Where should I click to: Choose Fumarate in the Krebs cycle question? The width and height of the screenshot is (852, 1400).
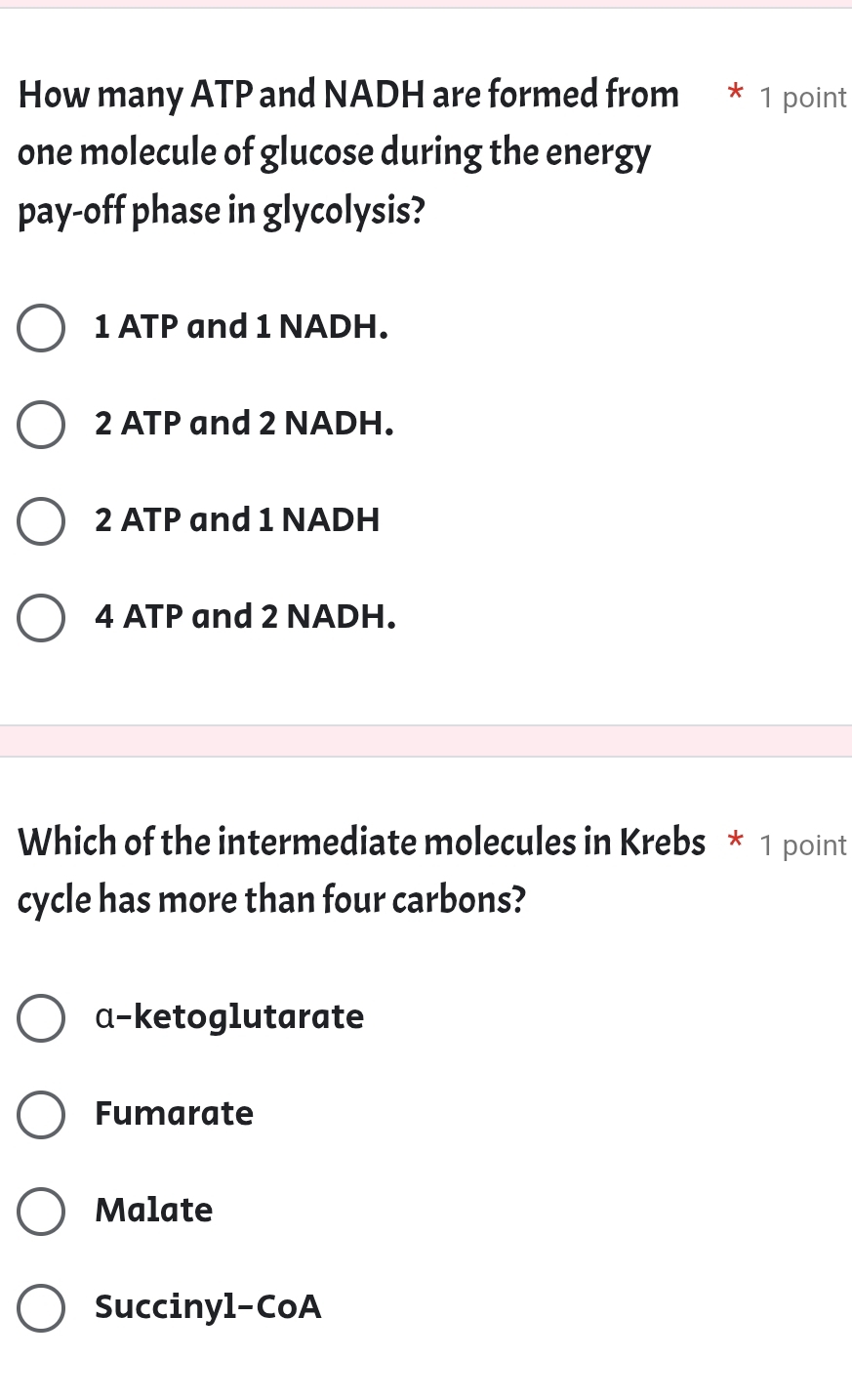[x=40, y=1115]
